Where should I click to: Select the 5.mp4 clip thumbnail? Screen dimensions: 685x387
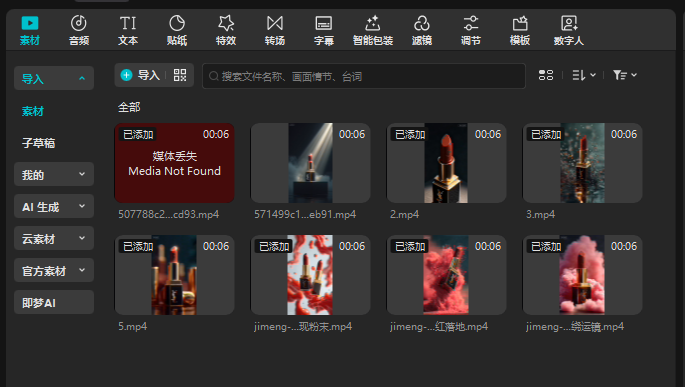(174, 275)
